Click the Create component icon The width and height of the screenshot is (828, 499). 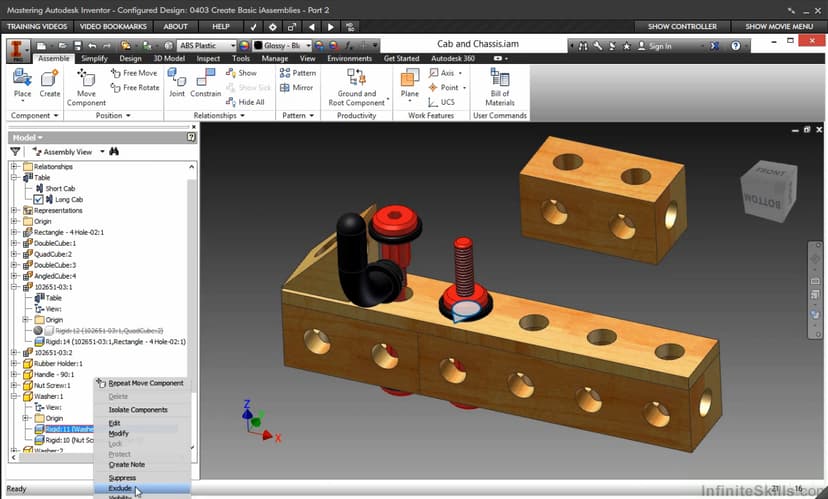point(50,78)
